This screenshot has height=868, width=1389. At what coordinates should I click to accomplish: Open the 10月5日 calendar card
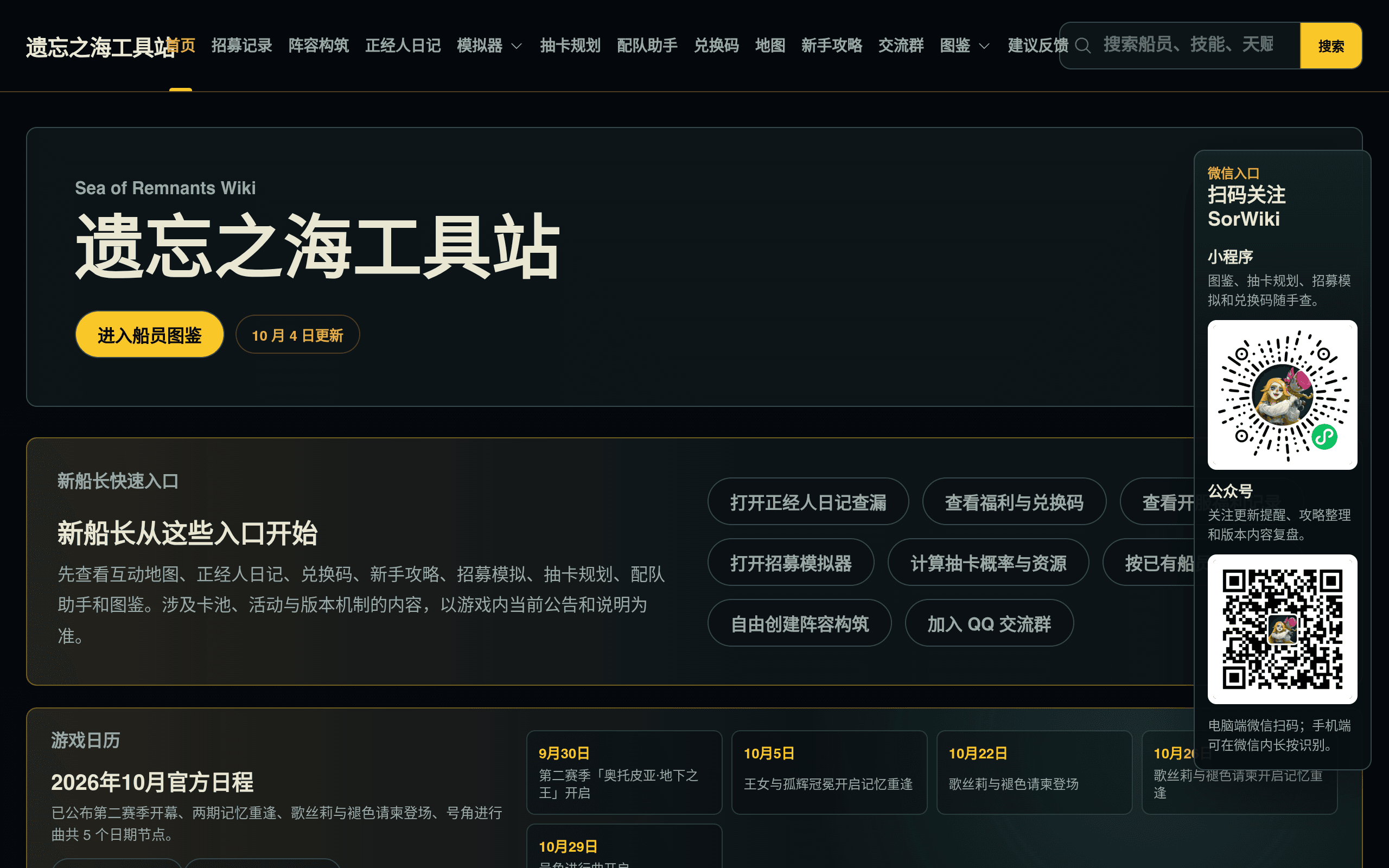pyautogui.click(x=830, y=772)
